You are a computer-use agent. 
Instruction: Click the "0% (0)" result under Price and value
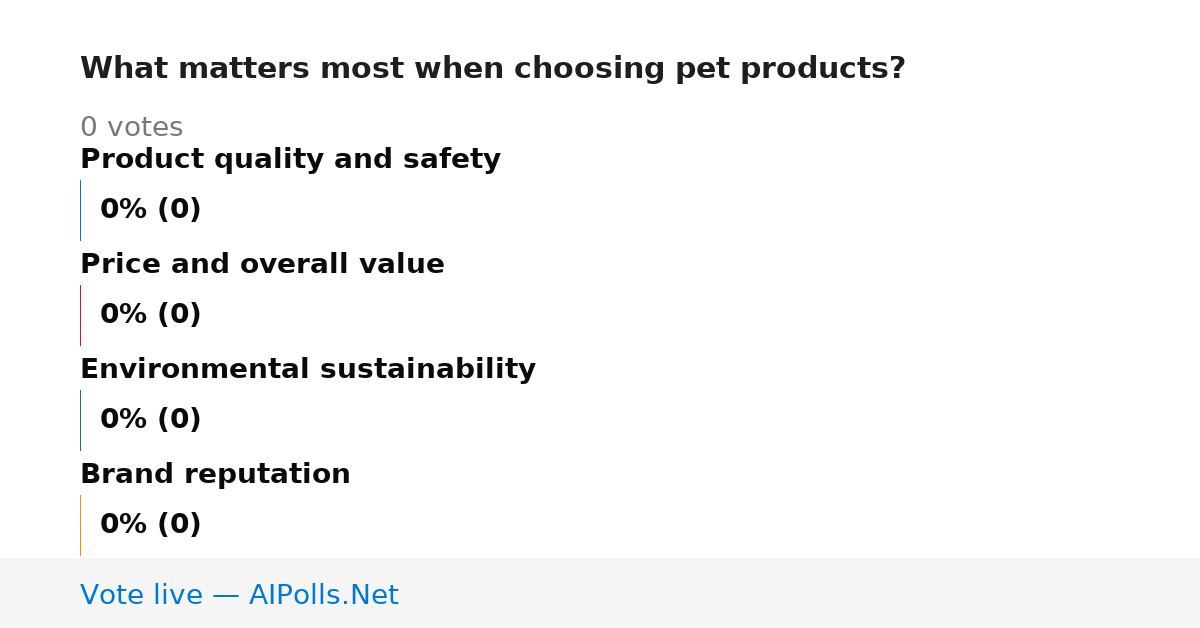point(150,315)
